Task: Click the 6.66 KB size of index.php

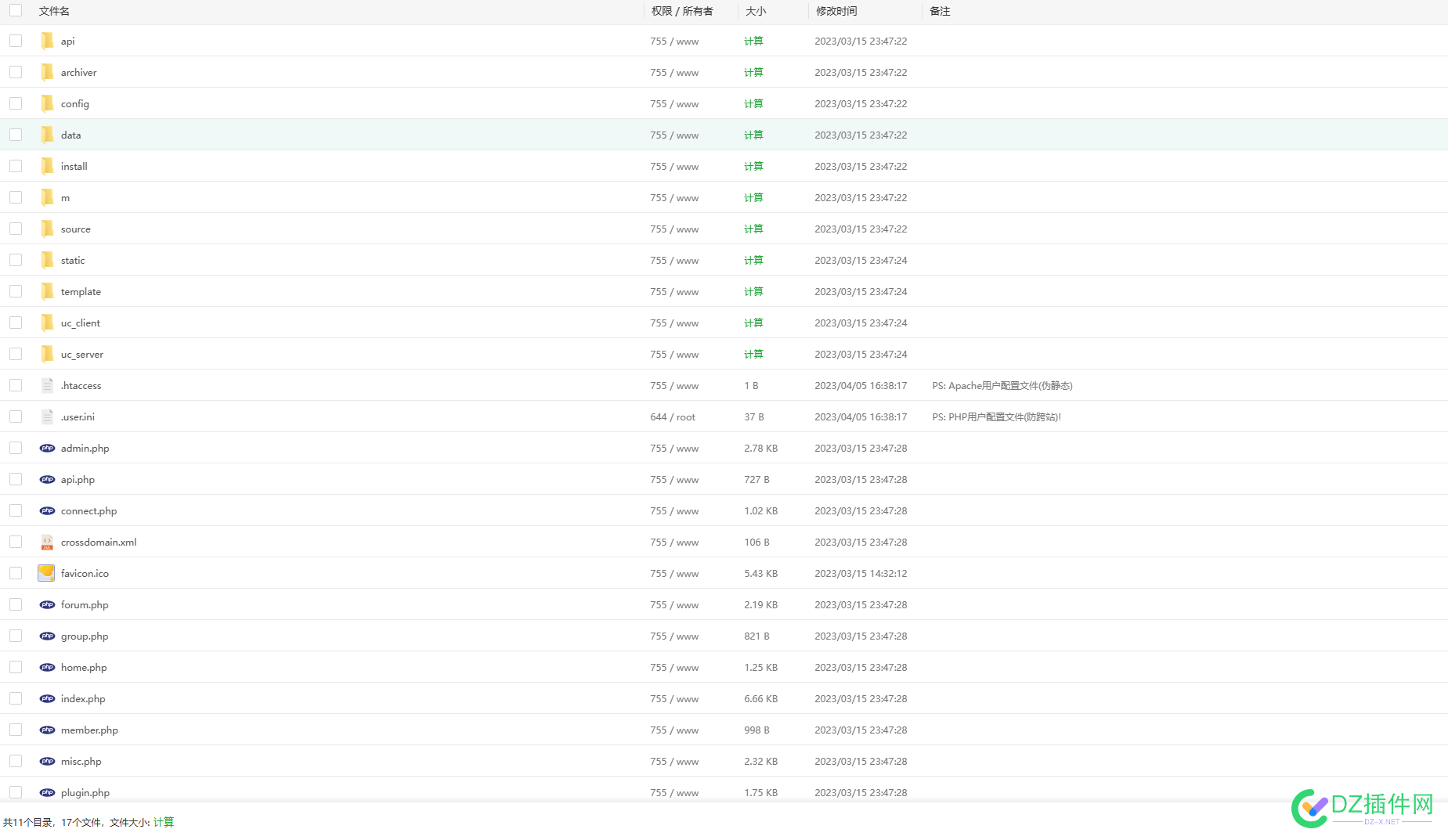Action: [761, 699]
